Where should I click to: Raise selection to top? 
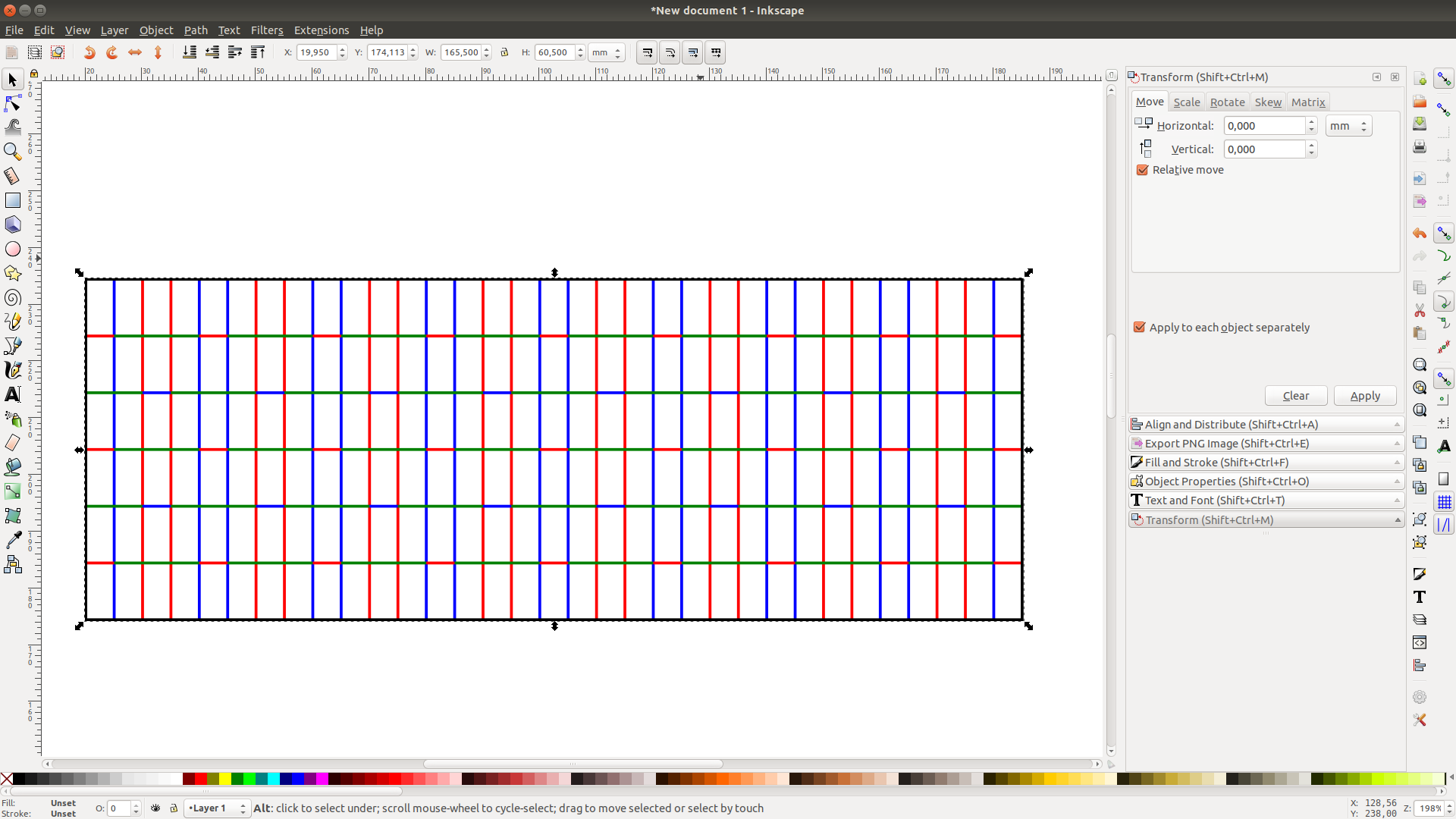click(258, 52)
